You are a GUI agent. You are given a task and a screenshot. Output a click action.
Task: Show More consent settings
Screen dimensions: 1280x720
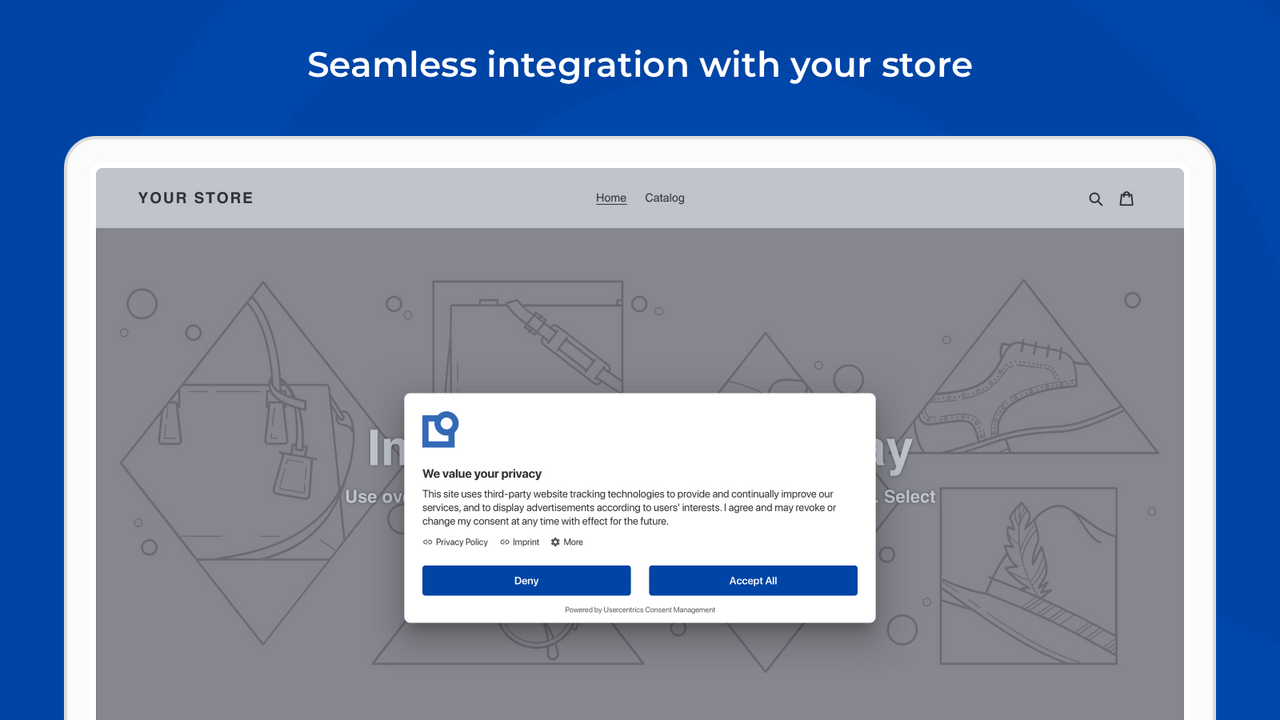[x=573, y=542]
